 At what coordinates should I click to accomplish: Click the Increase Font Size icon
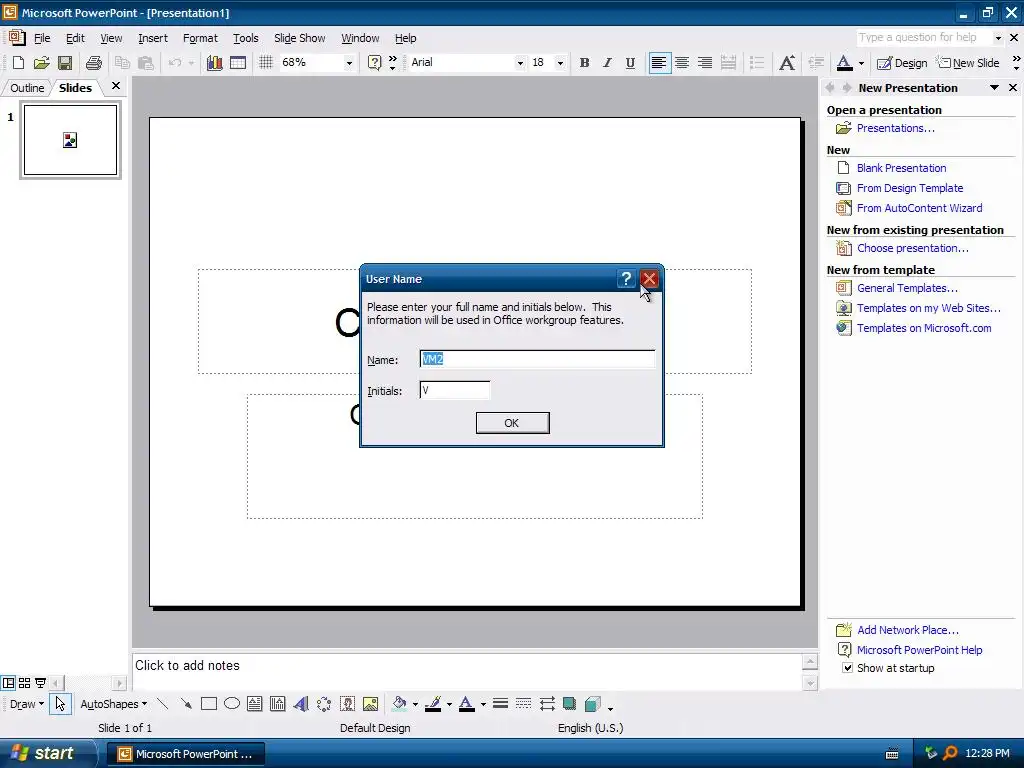click(x=787, y=63)
